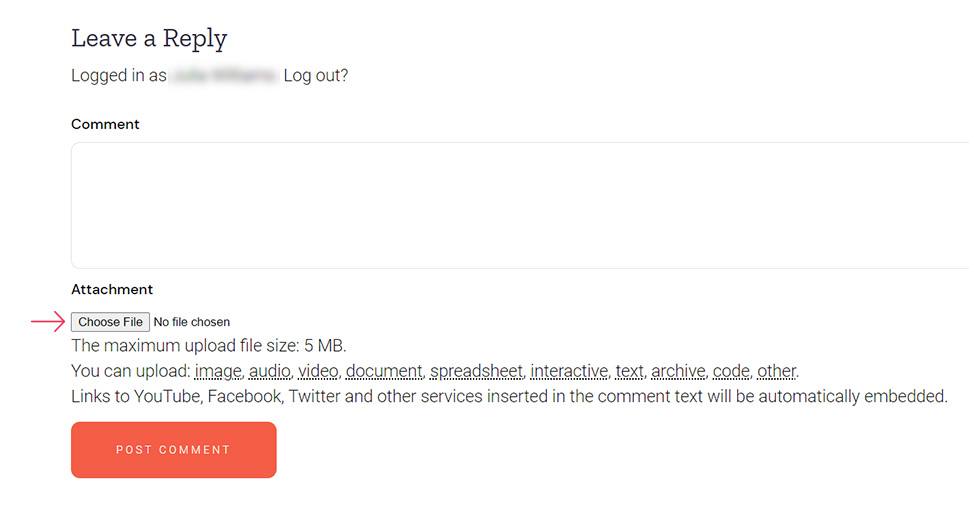Click the Leave a Reply heading
The height and width of the screenshot is (513, 969).
[x=149, y=39]
